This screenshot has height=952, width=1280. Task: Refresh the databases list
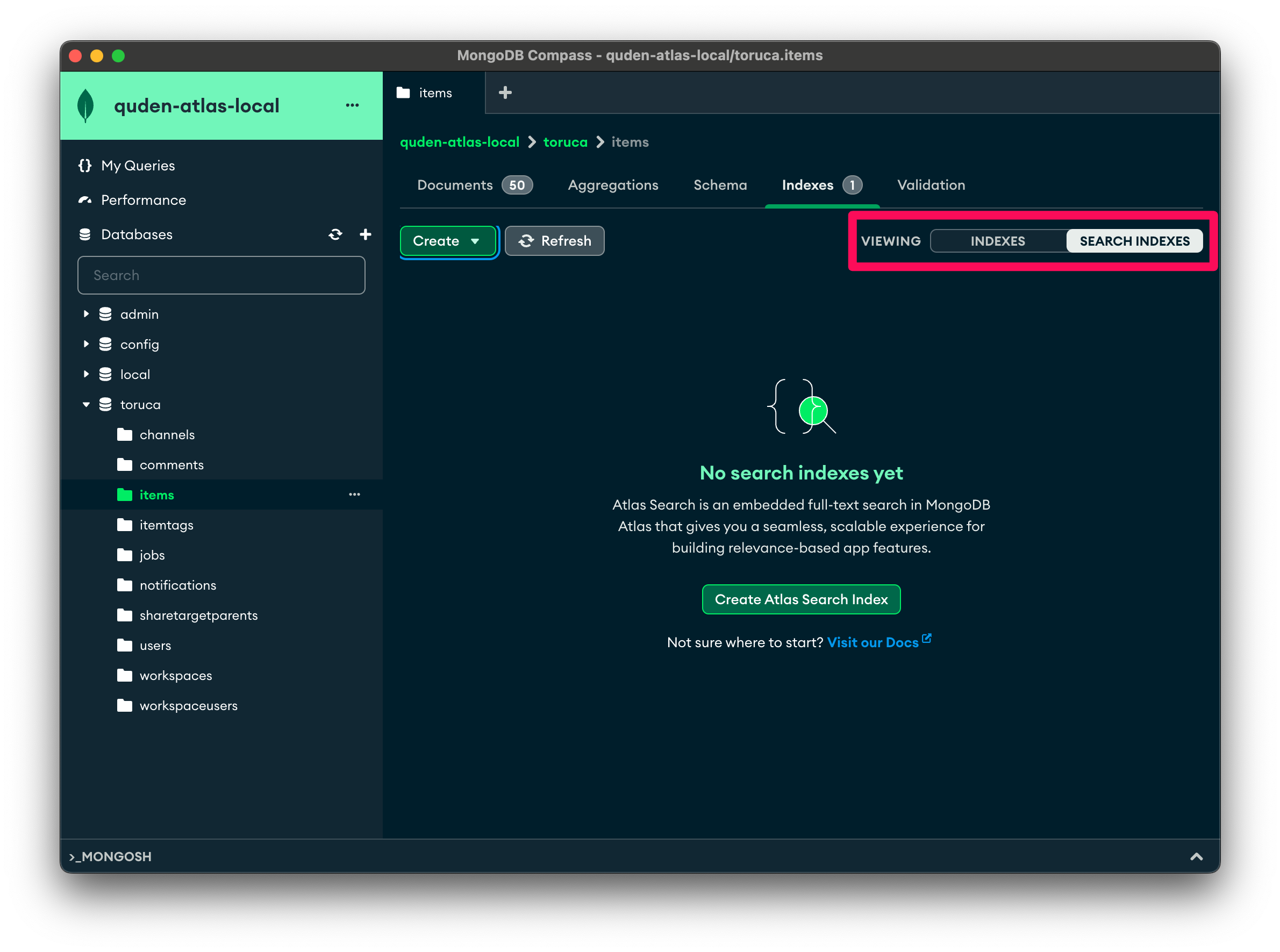click(x=335, y=234)
